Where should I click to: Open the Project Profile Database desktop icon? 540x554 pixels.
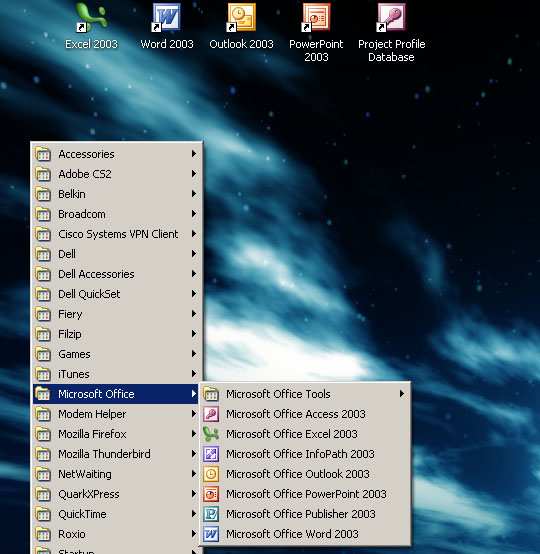[391, 17]
